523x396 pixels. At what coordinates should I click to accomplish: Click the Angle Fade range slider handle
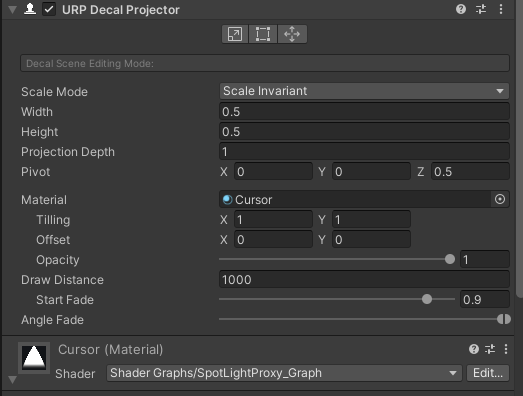pos(504,319)
